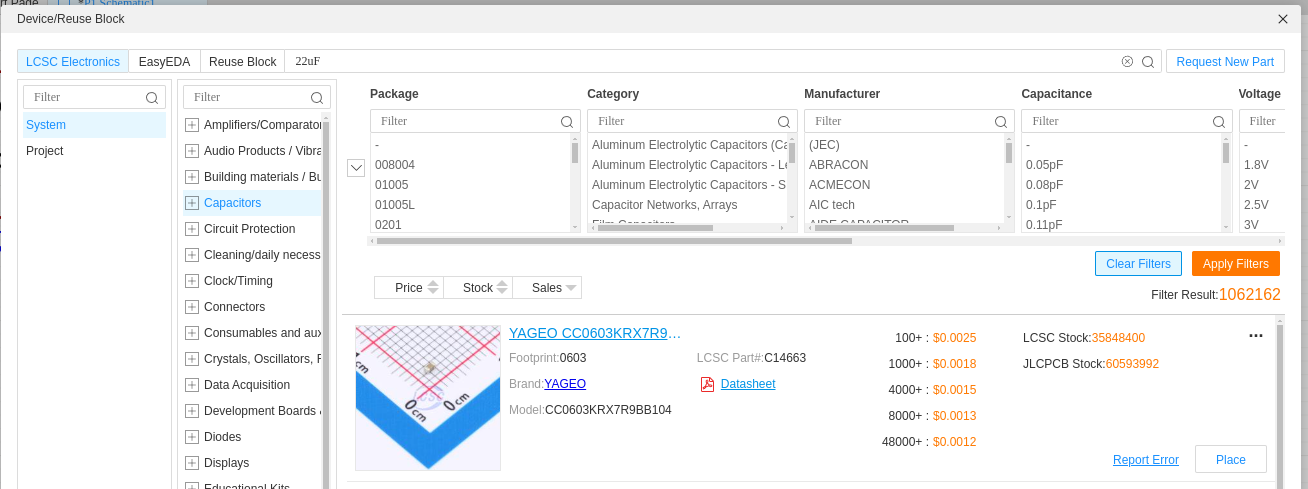Select Project in the library list
This screenshot has width=1308, height=489.
tap(95, 151)
